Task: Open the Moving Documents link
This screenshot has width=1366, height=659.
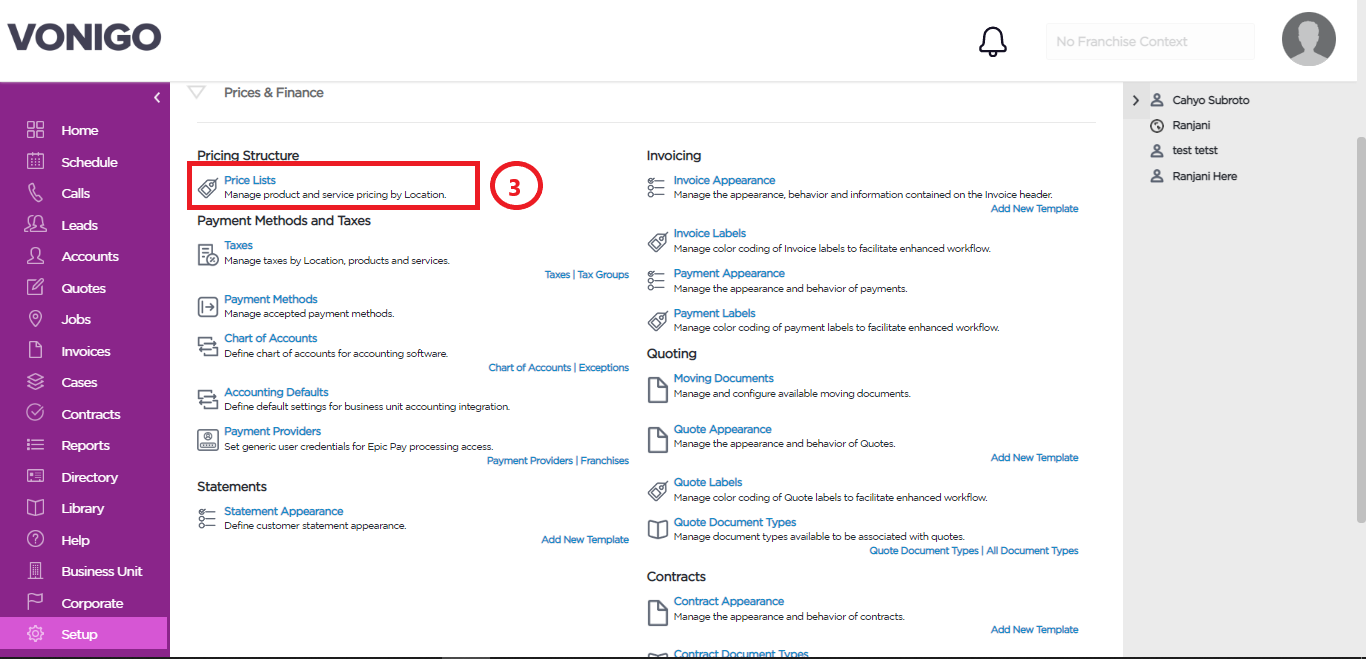Action: (x=724, y=378)
